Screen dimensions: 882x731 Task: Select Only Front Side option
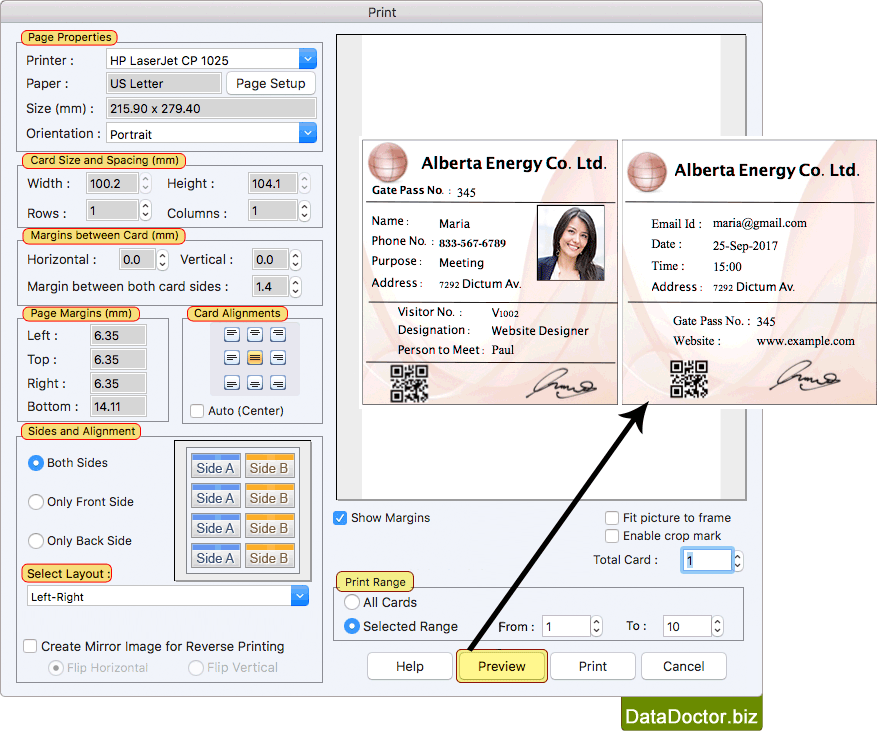pyautogui.click(x=35, y=502)
